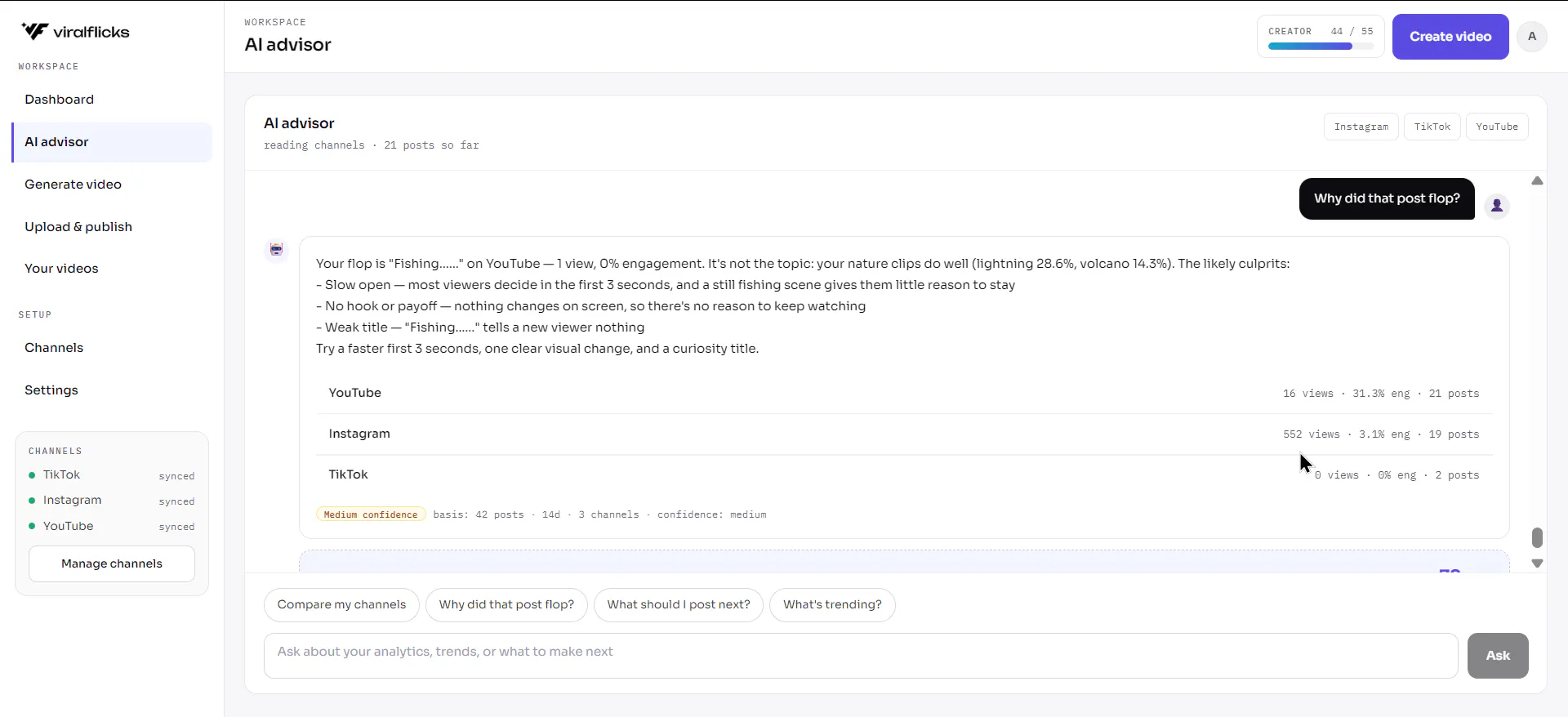This screenshot has width=1568, height=717.
Task: Click the Instagram row with 552 views
Action: point(904,434)
